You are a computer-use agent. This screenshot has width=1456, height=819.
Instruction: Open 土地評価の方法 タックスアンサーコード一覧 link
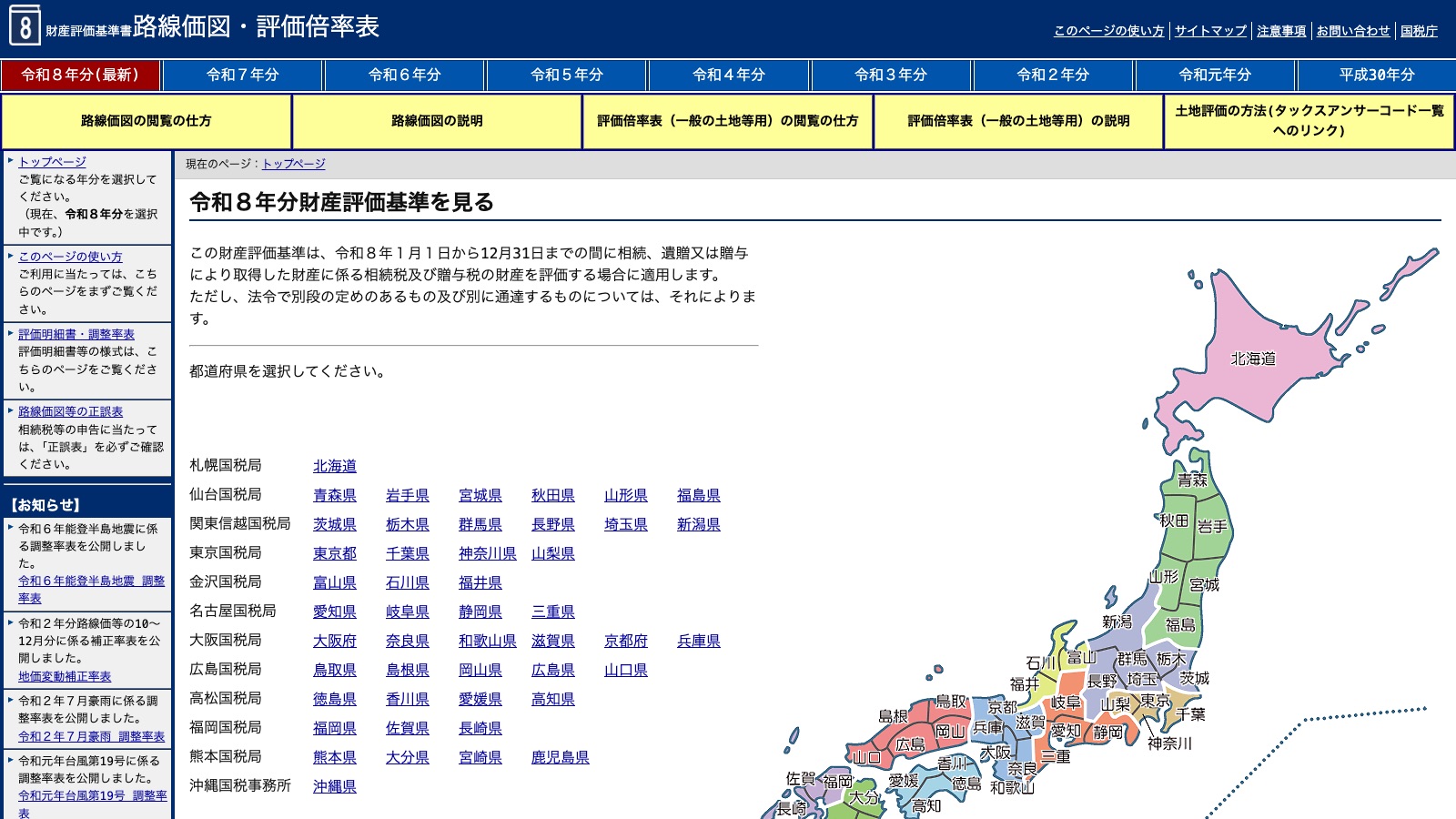click(x=1309, y=121)
